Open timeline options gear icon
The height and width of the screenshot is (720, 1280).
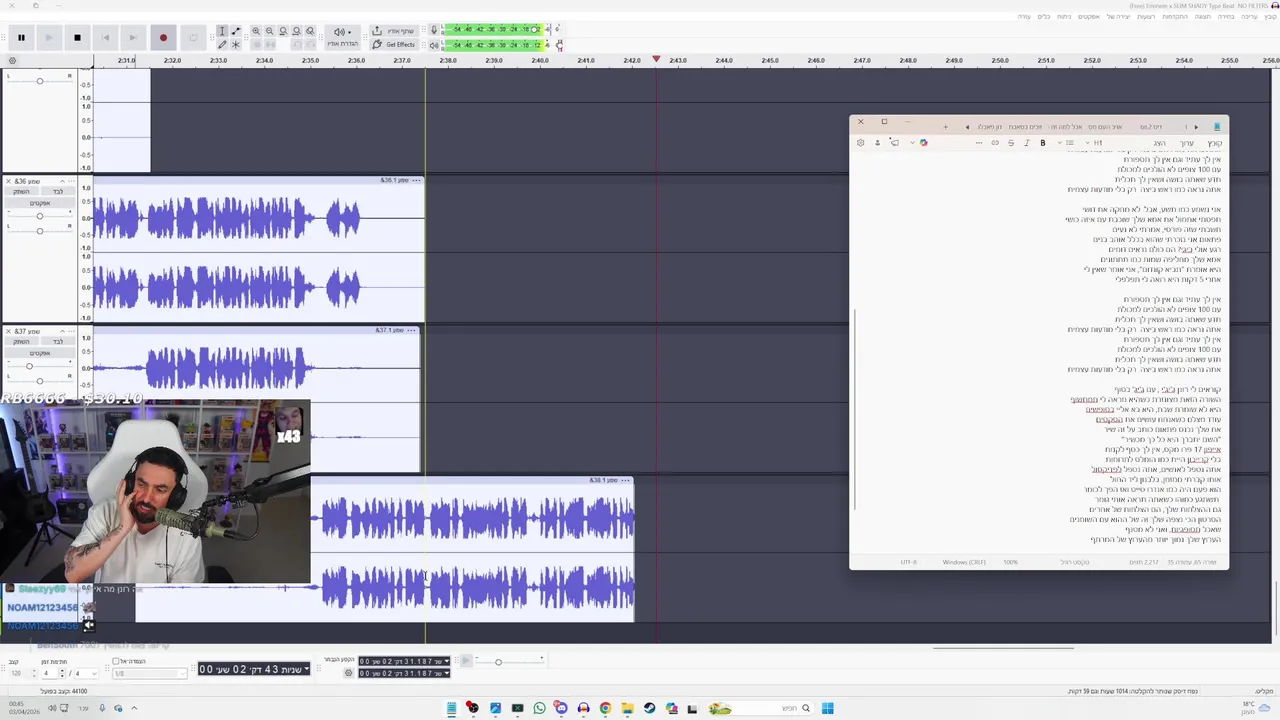[x=12, y=61]
